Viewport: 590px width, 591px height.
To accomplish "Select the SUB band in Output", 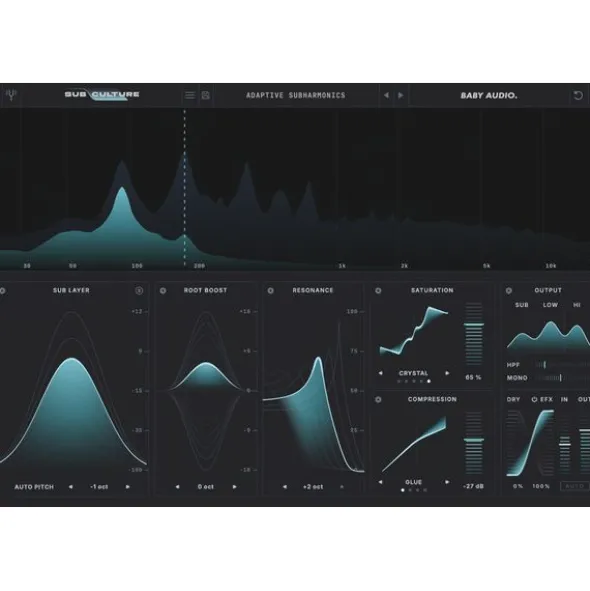I will tap(522, 305).
